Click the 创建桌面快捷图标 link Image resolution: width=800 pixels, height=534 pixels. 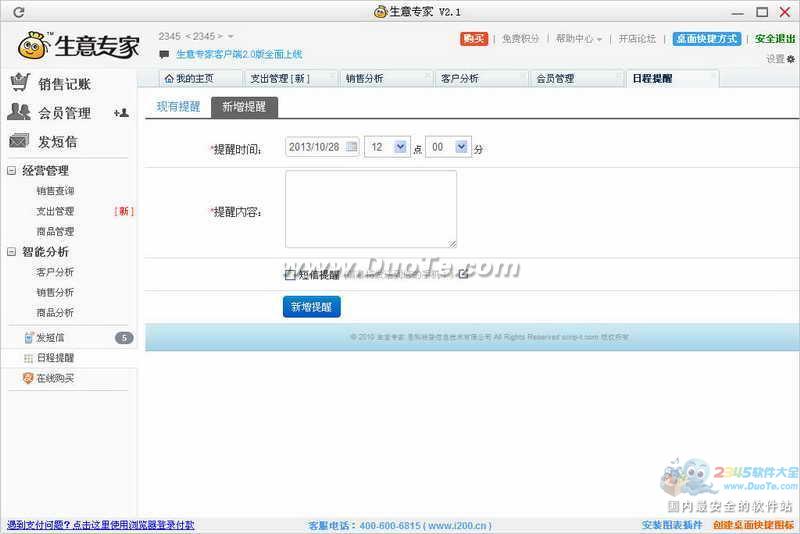click(754, 525)
